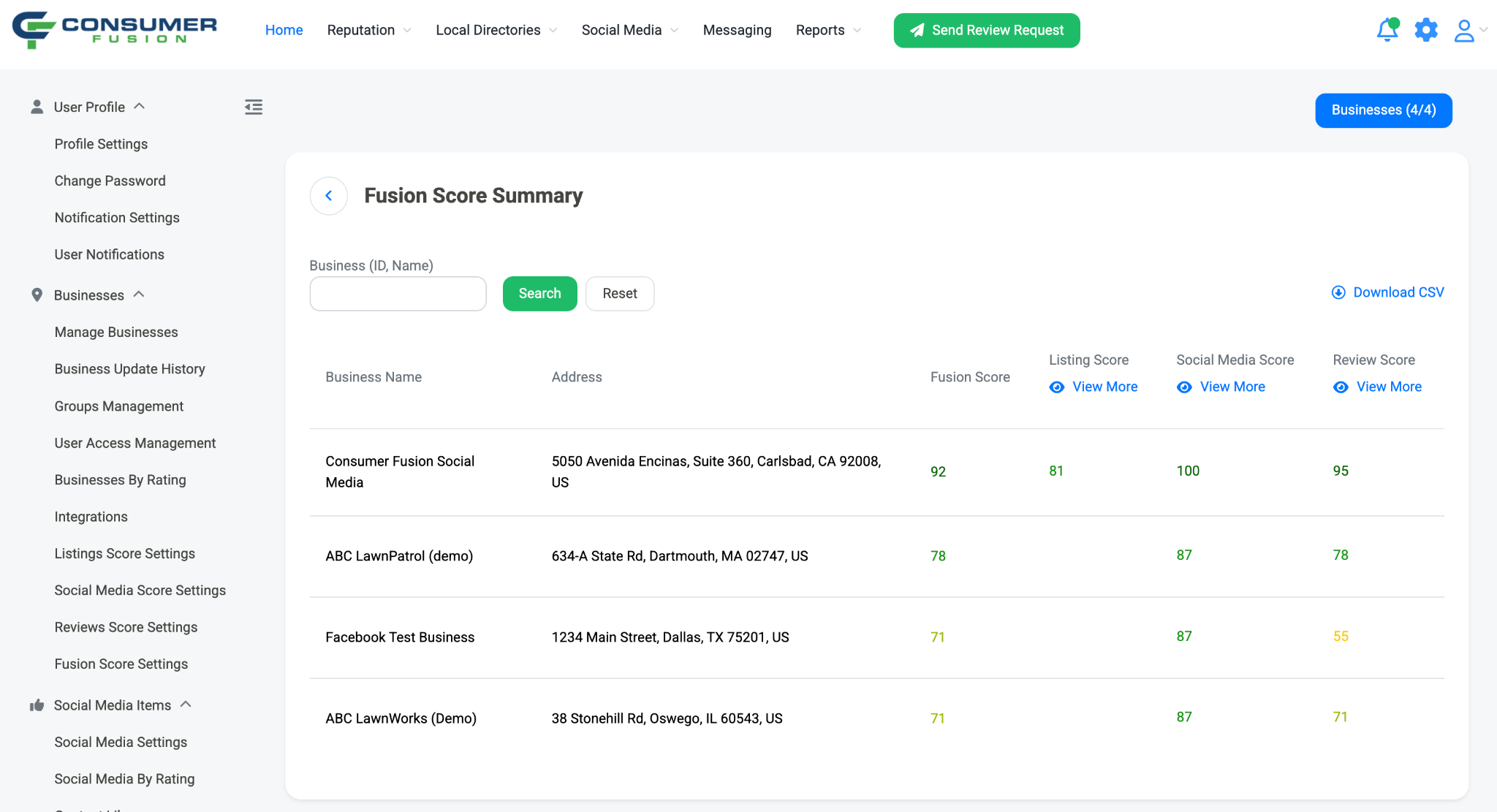Image resolution: width=1497 pixels, height=812 pixels.
Task: Click View More under Listing Score
Action: (1104, 387)
